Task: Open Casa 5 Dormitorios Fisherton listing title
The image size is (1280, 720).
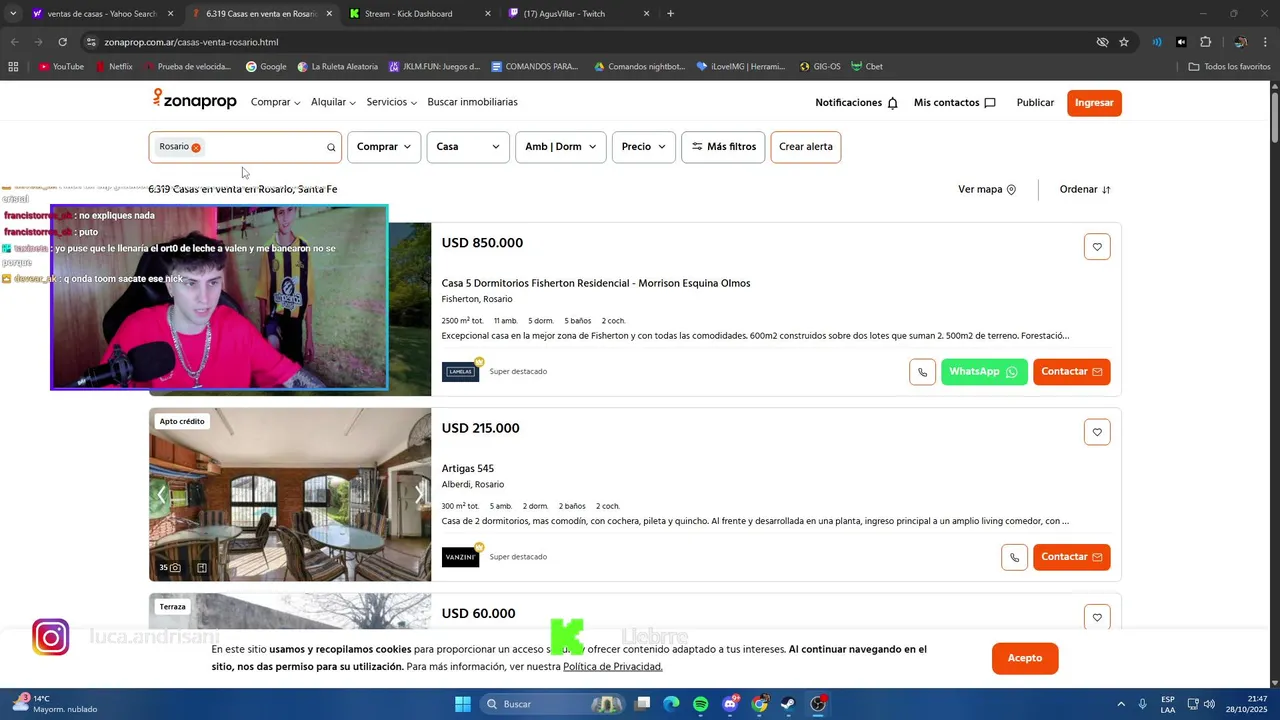Action: (596, 283)
